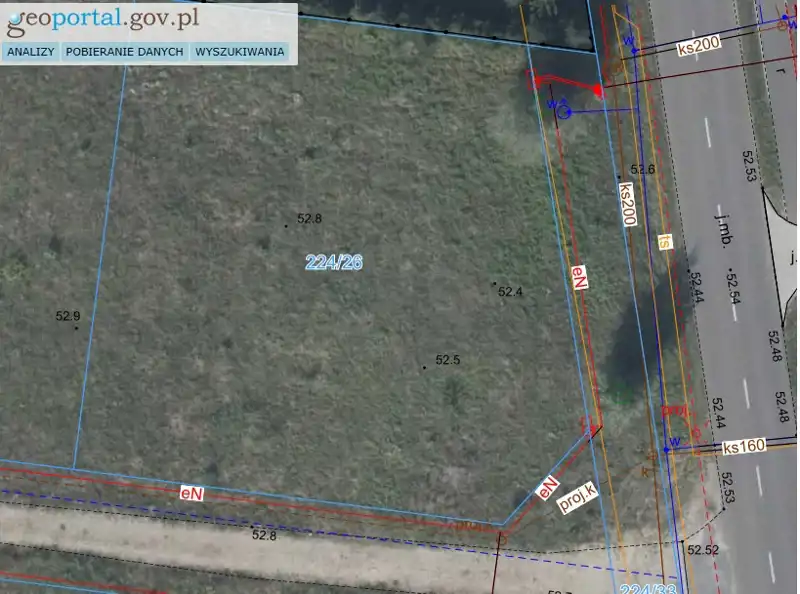Select elevation point 52.9
The image size is (800, 594).
[68, 316]
